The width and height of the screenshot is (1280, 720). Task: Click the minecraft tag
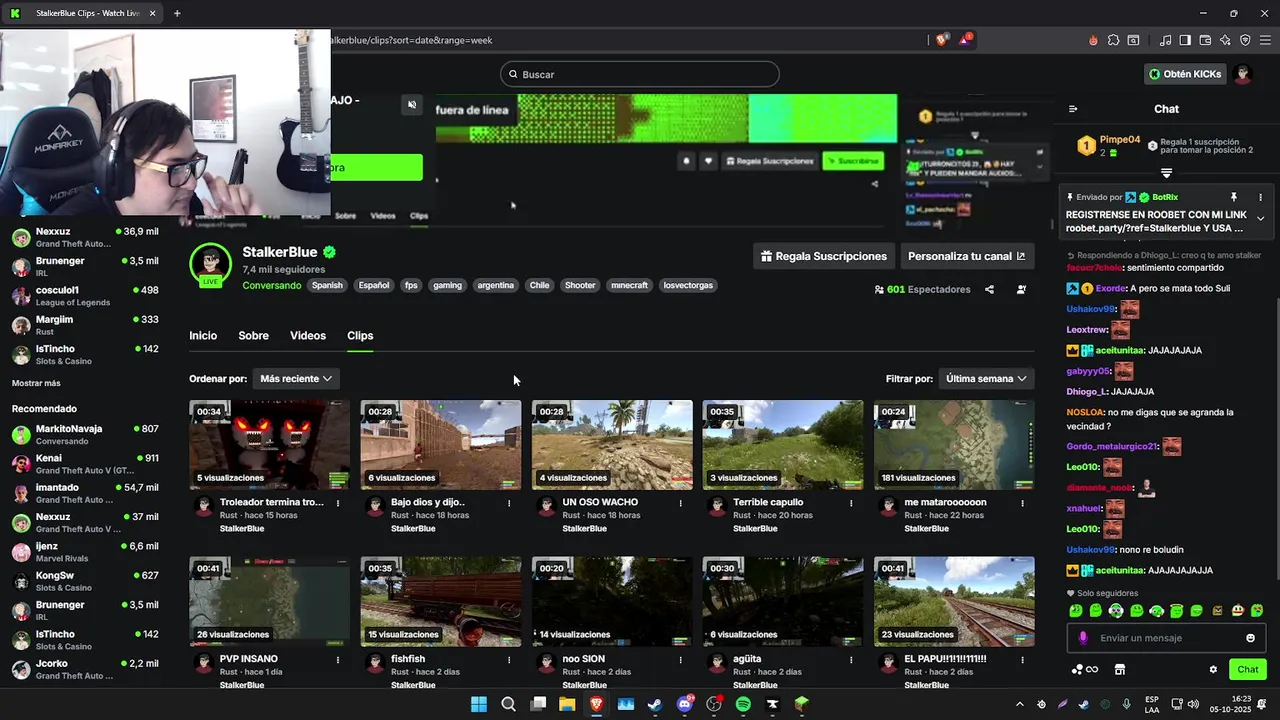pos(629,285)
